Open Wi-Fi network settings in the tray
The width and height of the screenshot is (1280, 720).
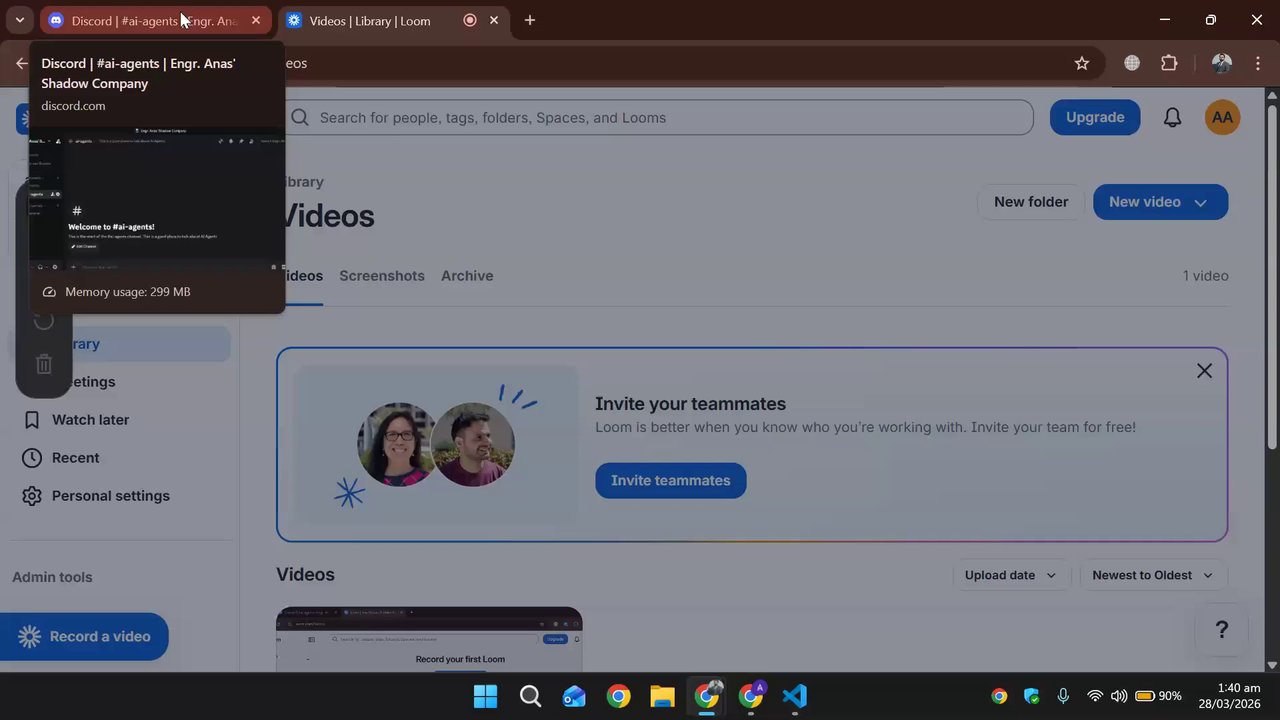click(x=1095, y=696)
